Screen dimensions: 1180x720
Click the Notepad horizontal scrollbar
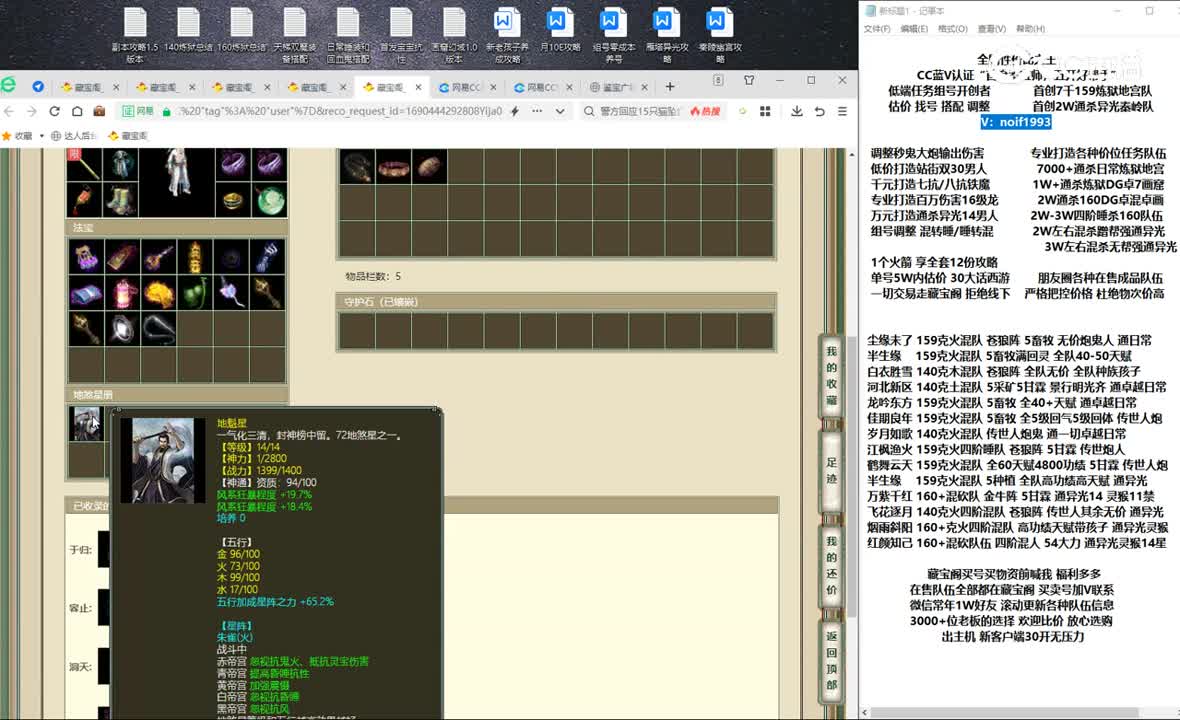tap(1004, 712)
